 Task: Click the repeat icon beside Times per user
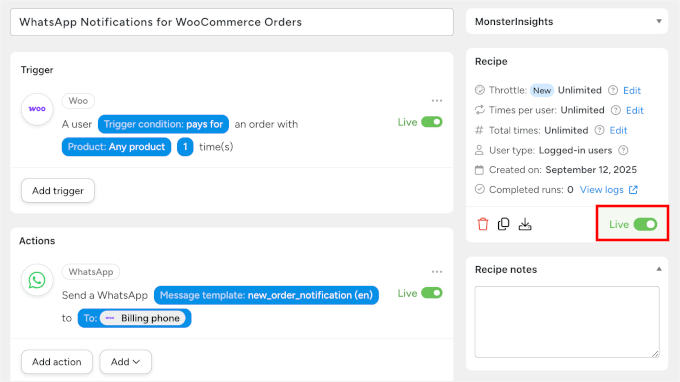coord(480,110)
